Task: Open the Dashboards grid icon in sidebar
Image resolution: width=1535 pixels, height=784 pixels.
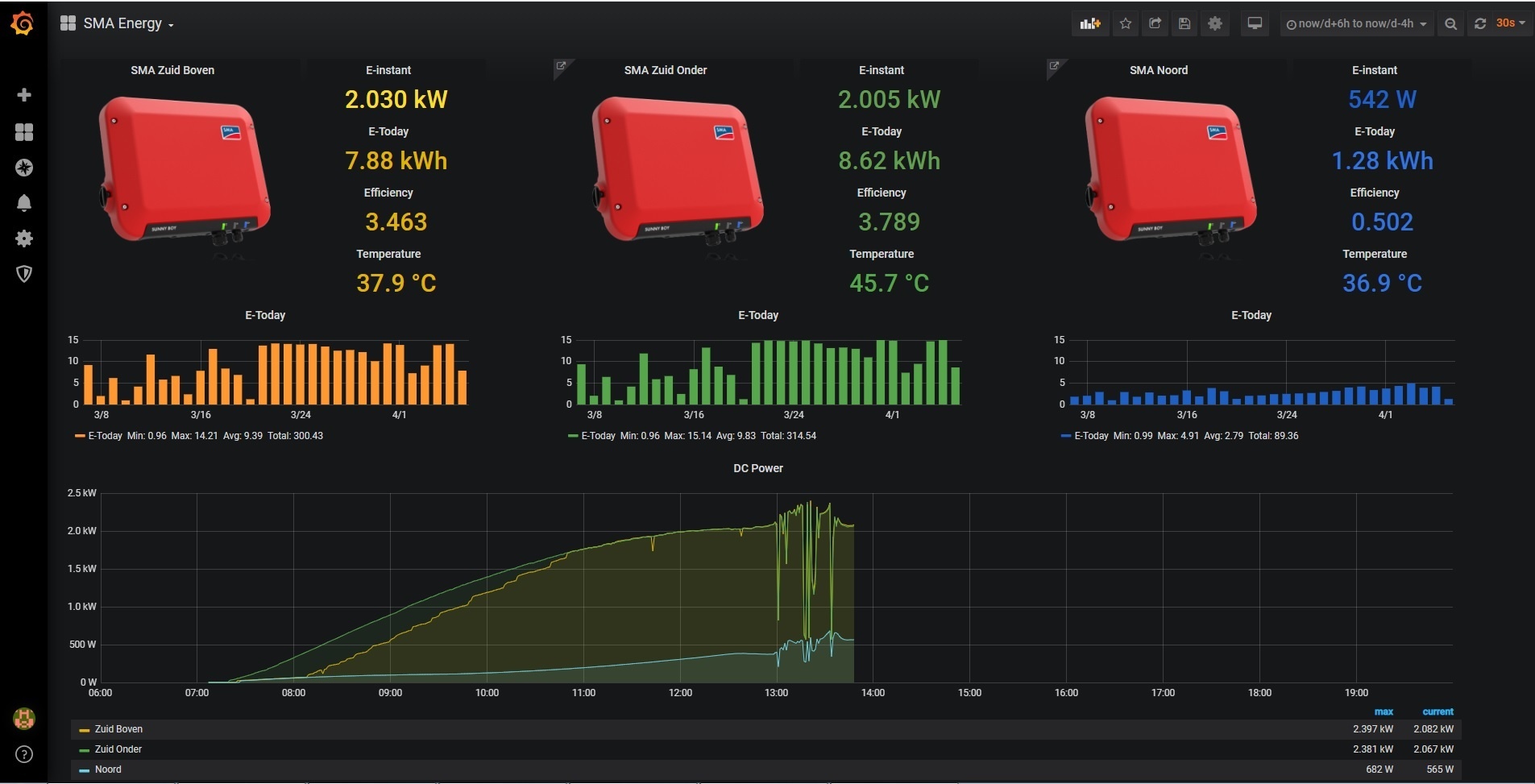Action: (x=24, y=132)
